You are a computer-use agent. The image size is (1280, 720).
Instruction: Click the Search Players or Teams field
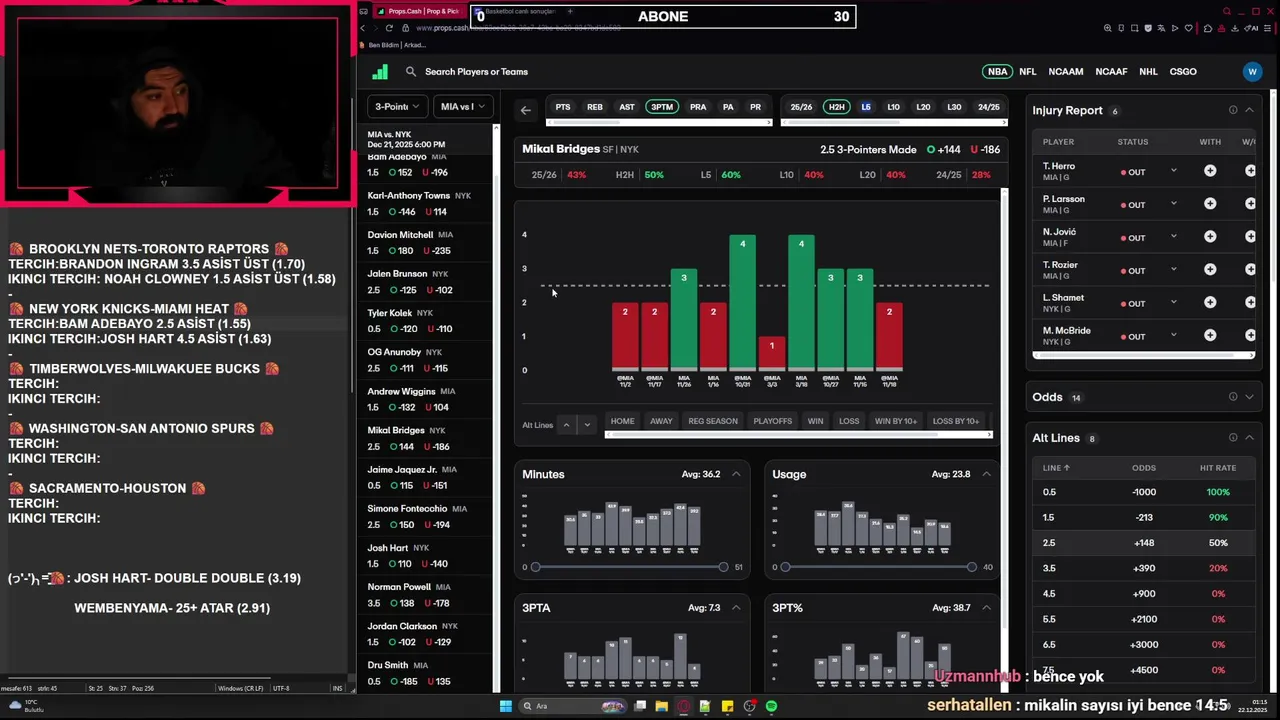pyautogui.click(x=476, y=72)
